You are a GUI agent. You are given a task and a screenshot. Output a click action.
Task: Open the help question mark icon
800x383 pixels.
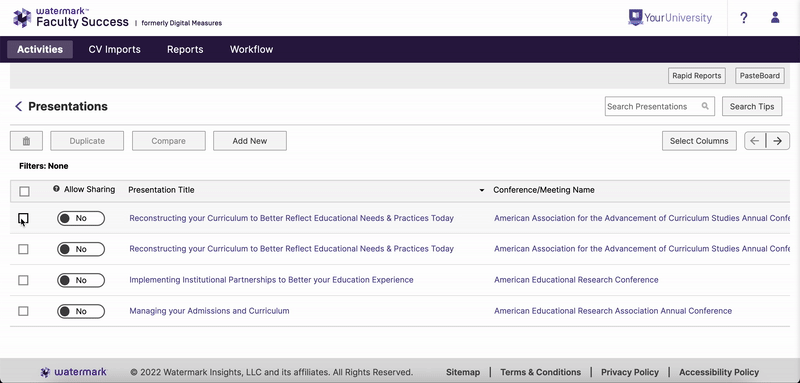(744, 18)
